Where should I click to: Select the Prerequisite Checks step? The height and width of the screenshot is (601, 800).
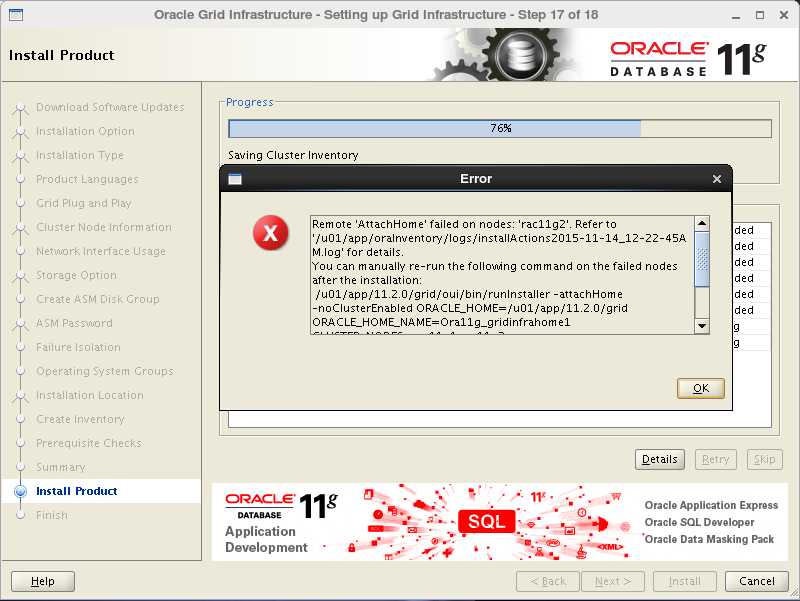[x=89, y=443]
